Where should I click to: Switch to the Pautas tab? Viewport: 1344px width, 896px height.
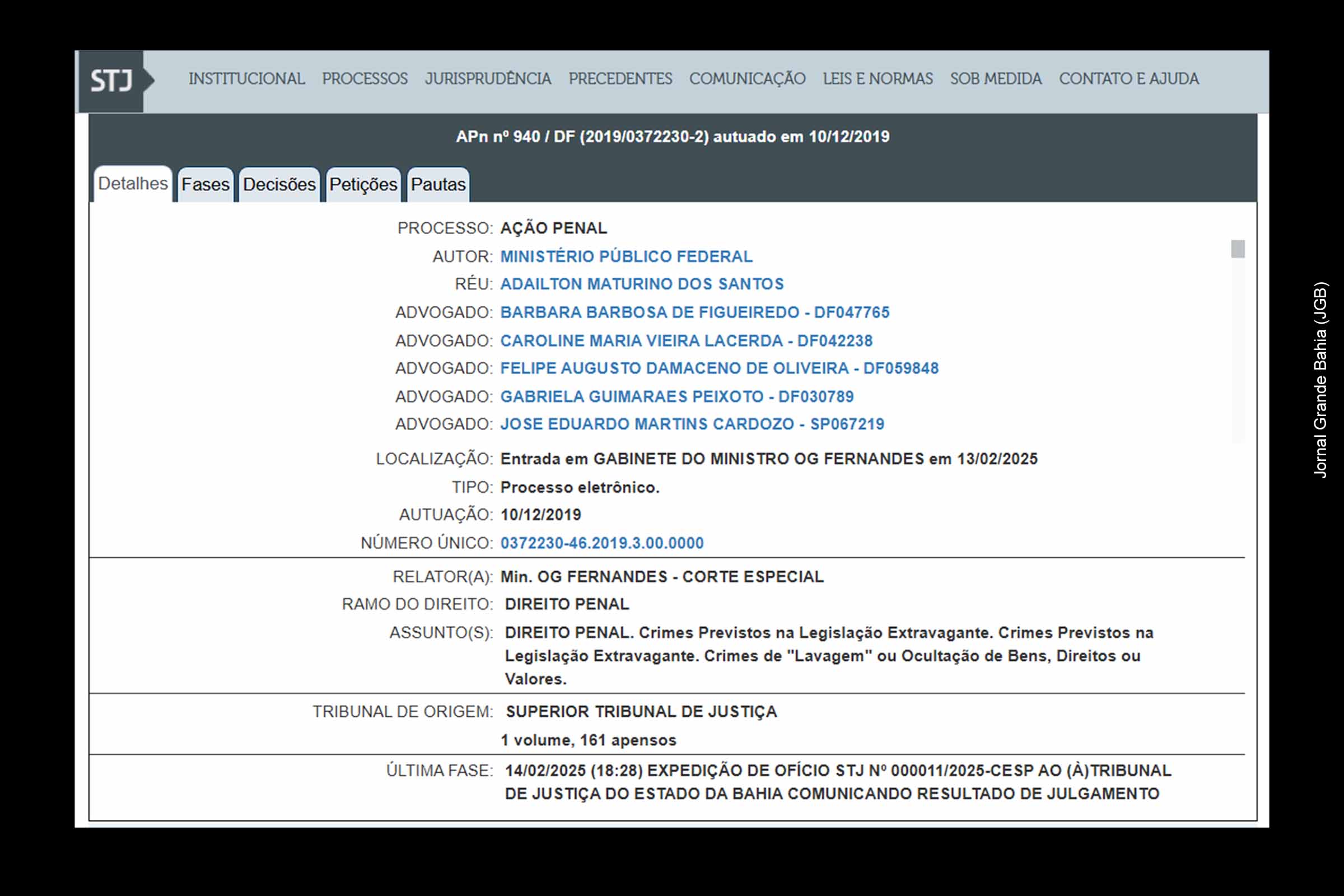[438, 185]
